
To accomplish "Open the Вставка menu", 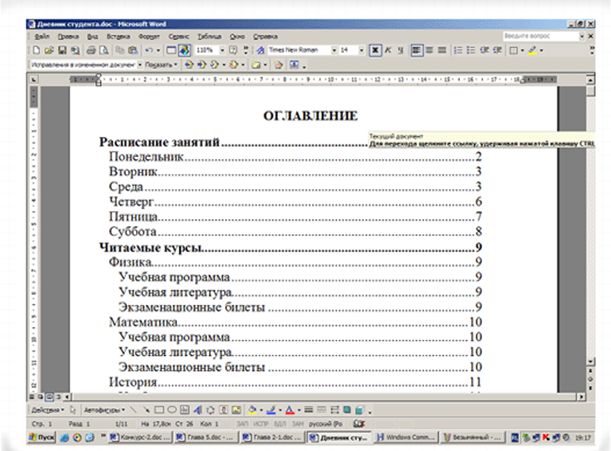I will [x=118, y=36].
